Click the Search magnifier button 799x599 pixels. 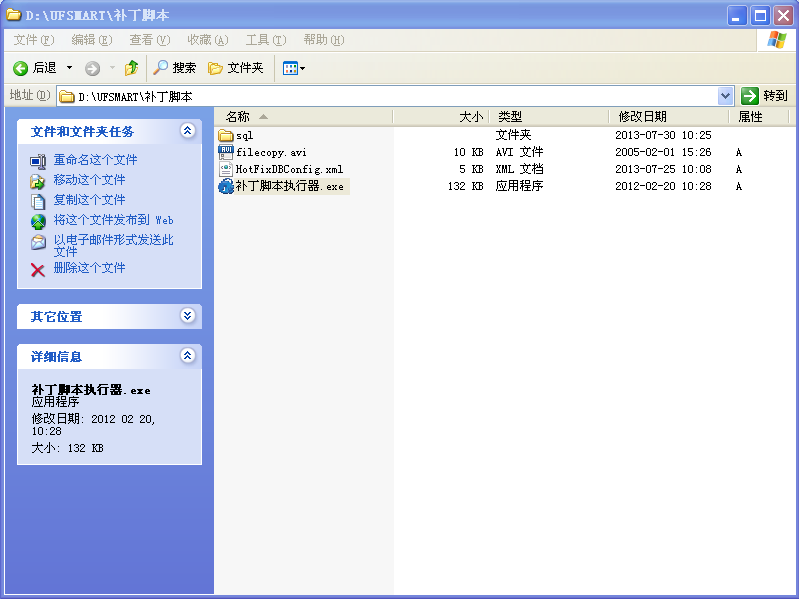point(174,68)
